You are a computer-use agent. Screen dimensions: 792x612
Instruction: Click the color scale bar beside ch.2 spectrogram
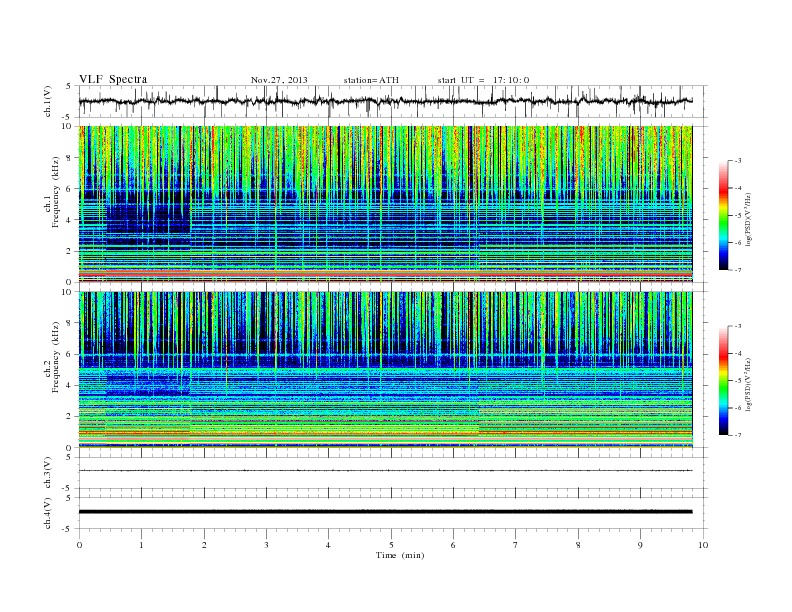pyautogui.click(x=723, y=381)
